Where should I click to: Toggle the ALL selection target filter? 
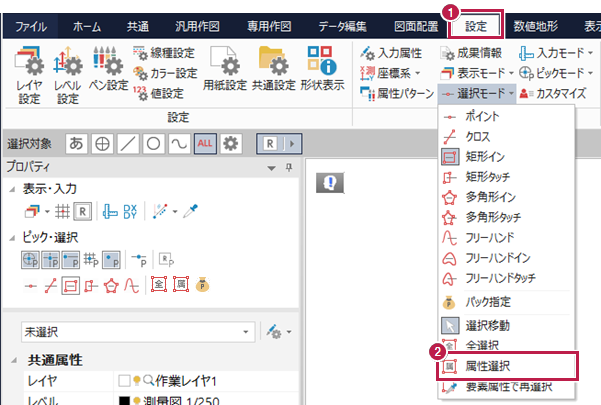tap(206, 143)
